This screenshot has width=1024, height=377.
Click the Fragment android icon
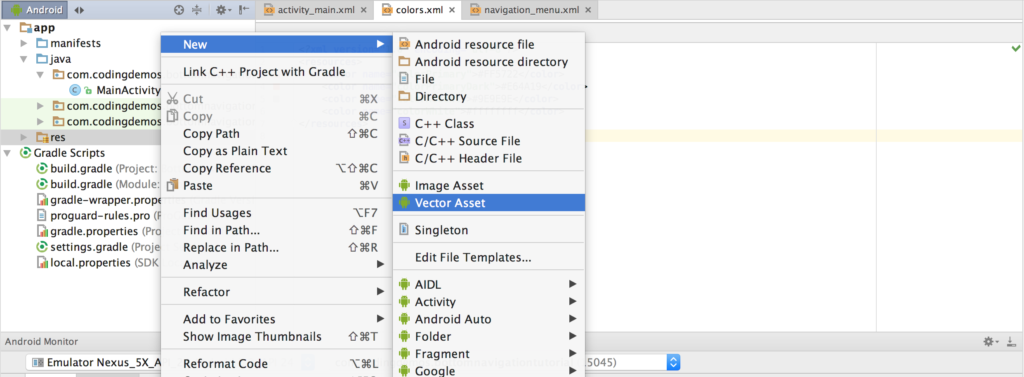[404, 353]
